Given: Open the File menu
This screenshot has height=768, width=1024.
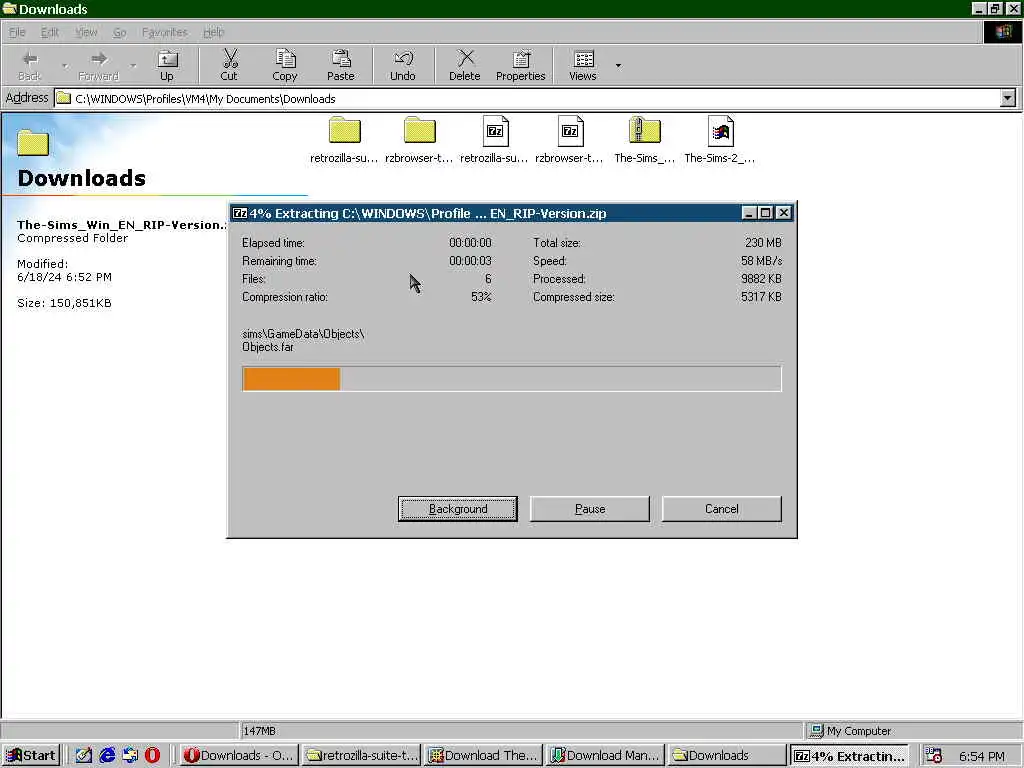Looking at the screenshot, I should click(17, 32).
